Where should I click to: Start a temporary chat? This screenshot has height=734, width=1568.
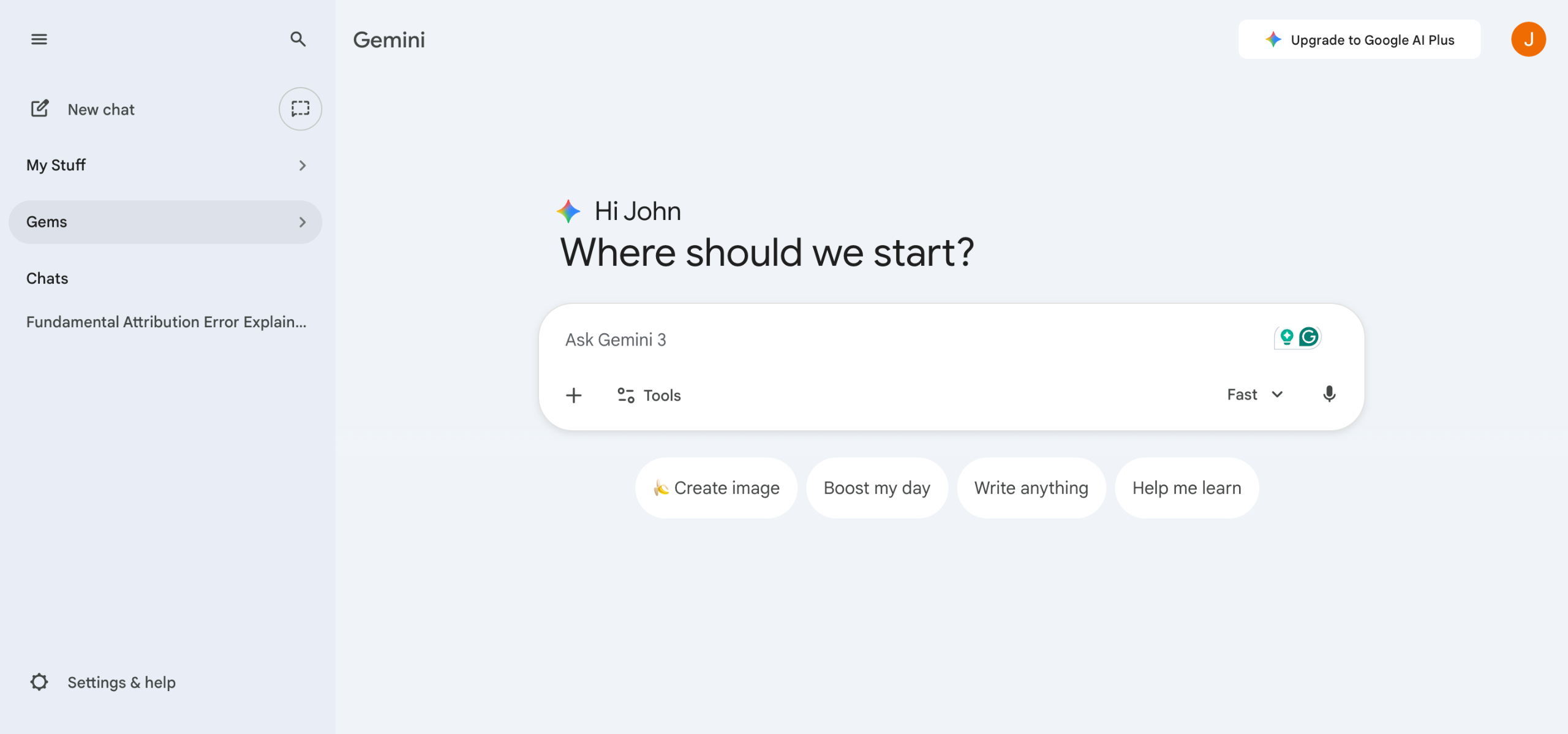coord(300,109)
